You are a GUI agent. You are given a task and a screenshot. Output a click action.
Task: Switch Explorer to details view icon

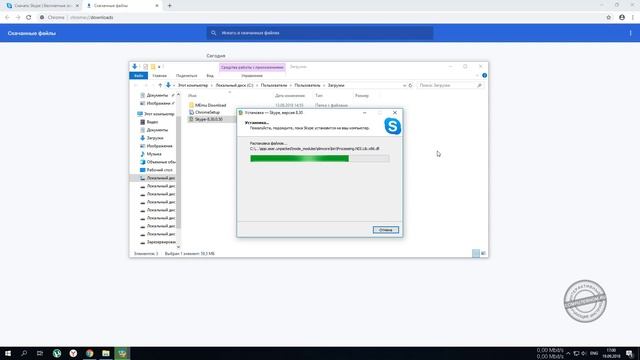[x=476, y=253]
